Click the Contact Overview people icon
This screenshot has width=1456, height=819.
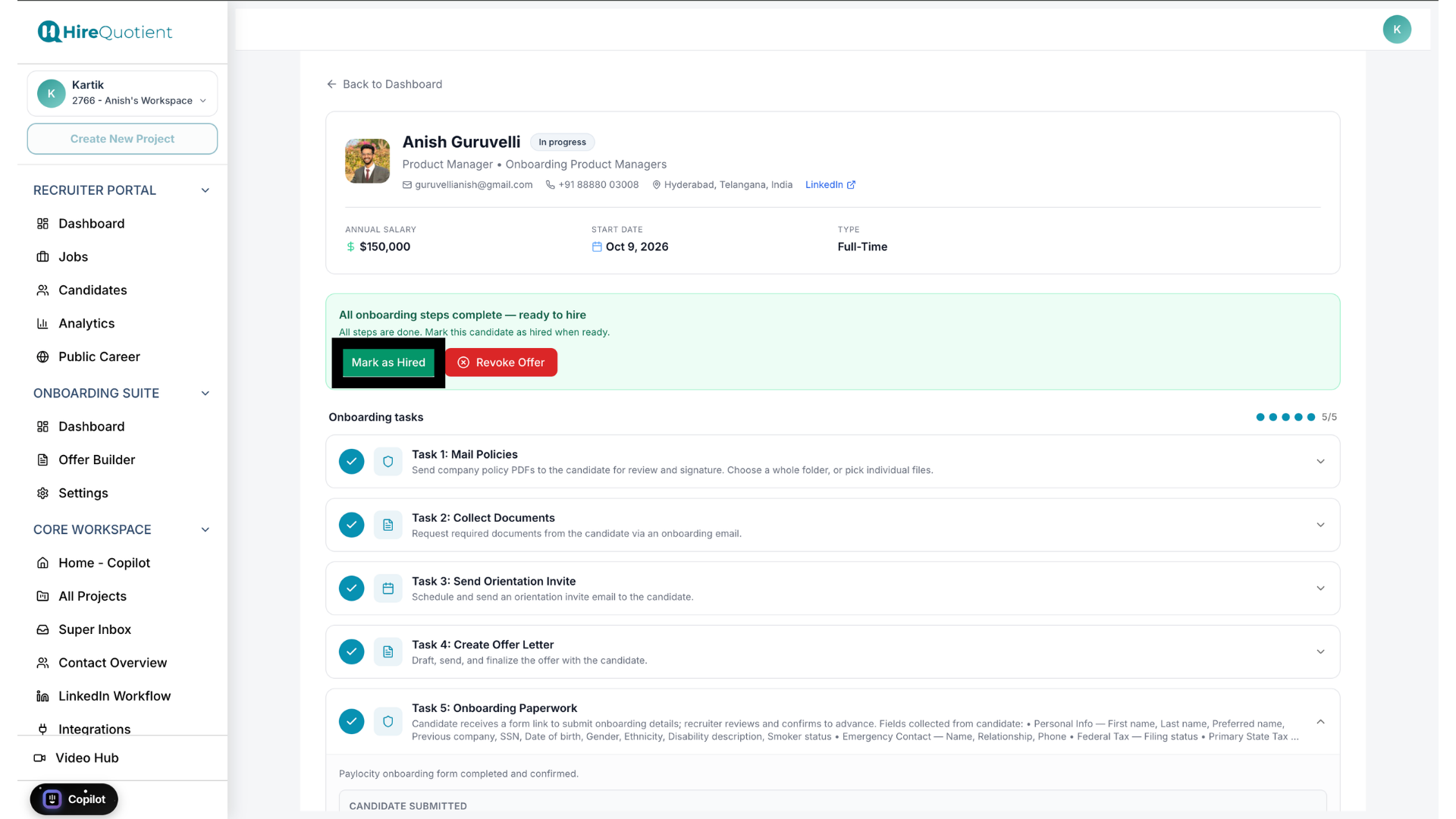[x=42, y=664]
